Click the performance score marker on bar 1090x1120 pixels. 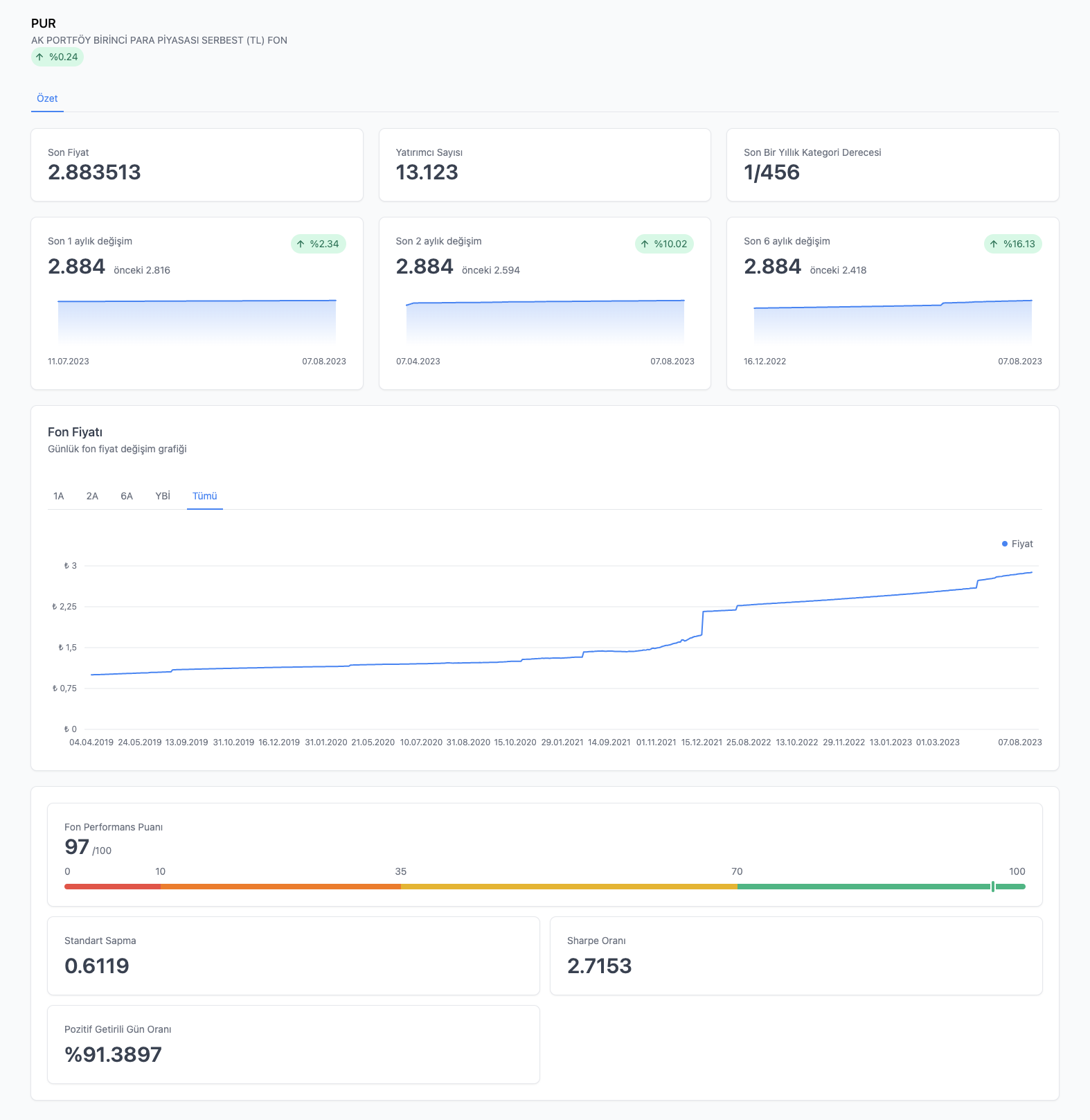click(x=993, y=887)
